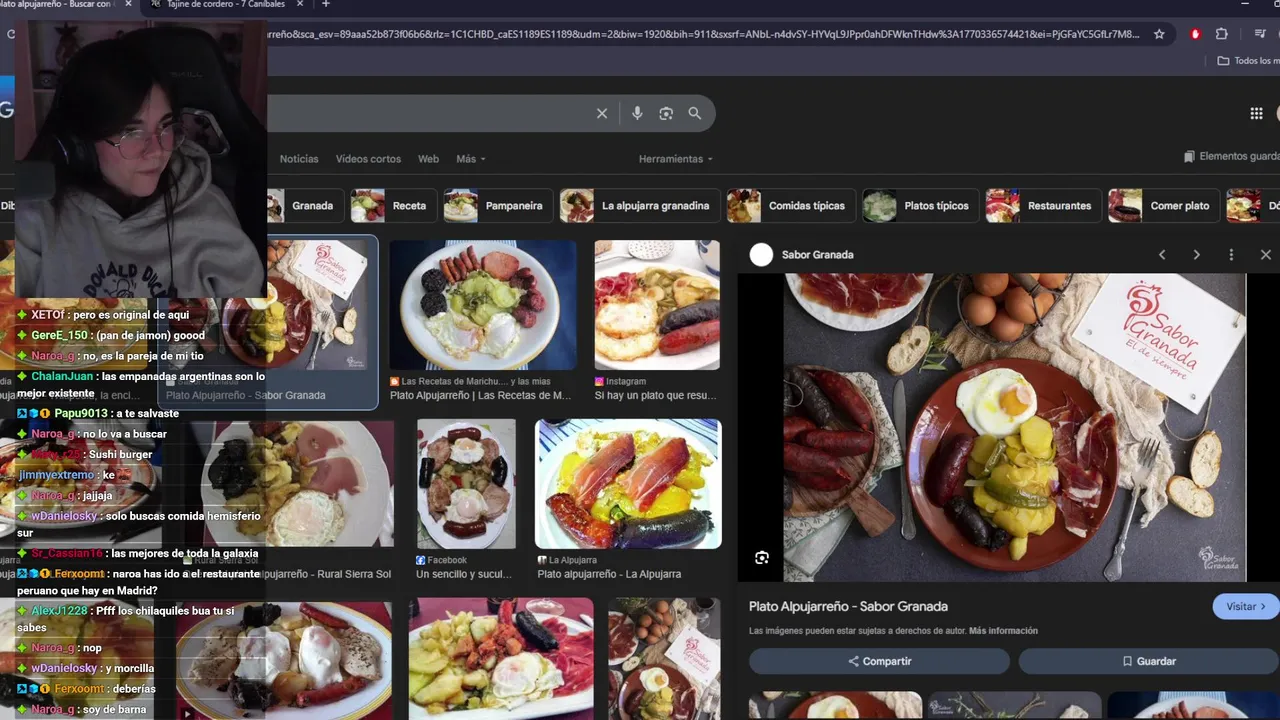
Task: Switch to 'Plato alpujarreño - Buscar con' tab
Action: (60, 5)
